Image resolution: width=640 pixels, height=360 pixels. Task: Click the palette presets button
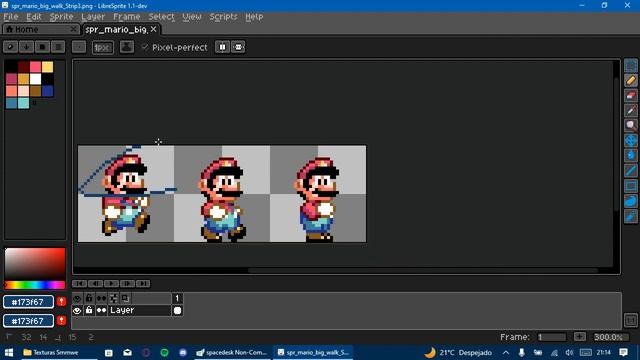point(42,47)
